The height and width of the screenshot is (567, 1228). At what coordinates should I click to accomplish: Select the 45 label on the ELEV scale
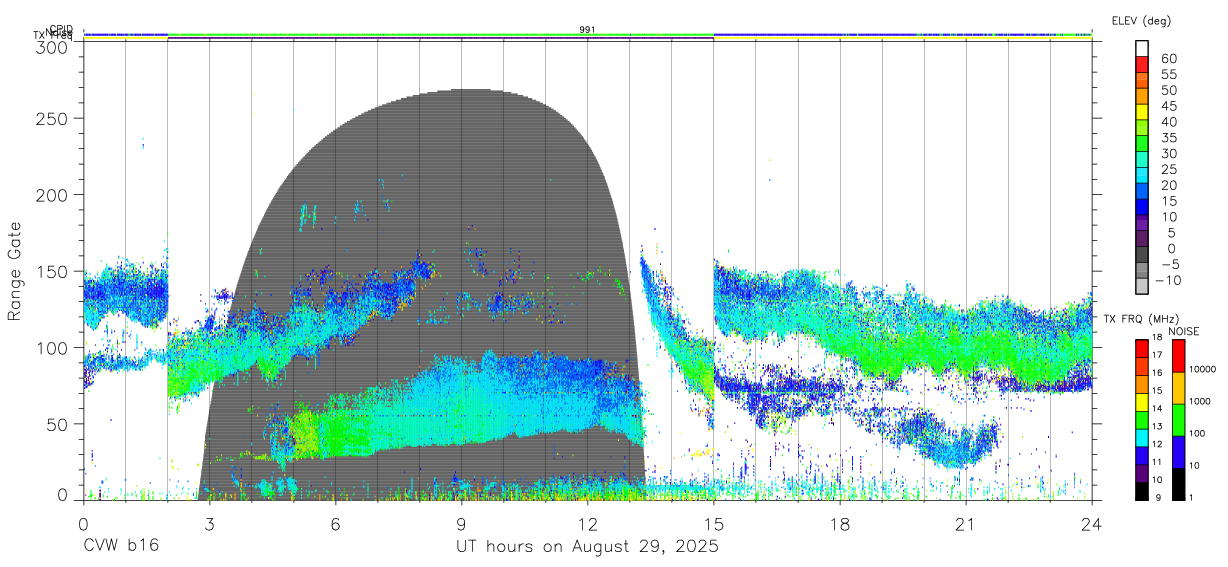(x=1169, y=106)
